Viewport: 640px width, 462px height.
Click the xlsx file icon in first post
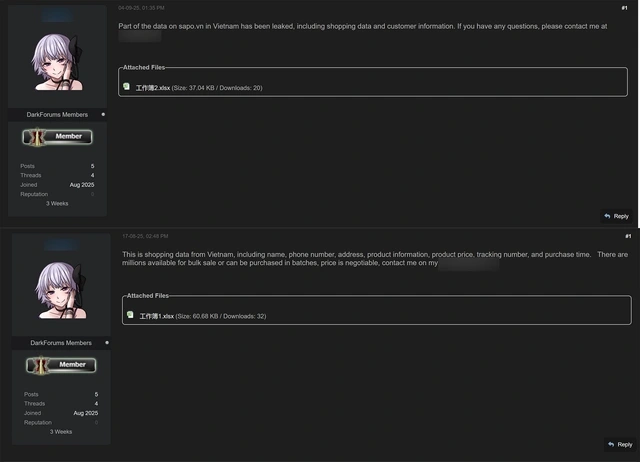click(127, 87)
